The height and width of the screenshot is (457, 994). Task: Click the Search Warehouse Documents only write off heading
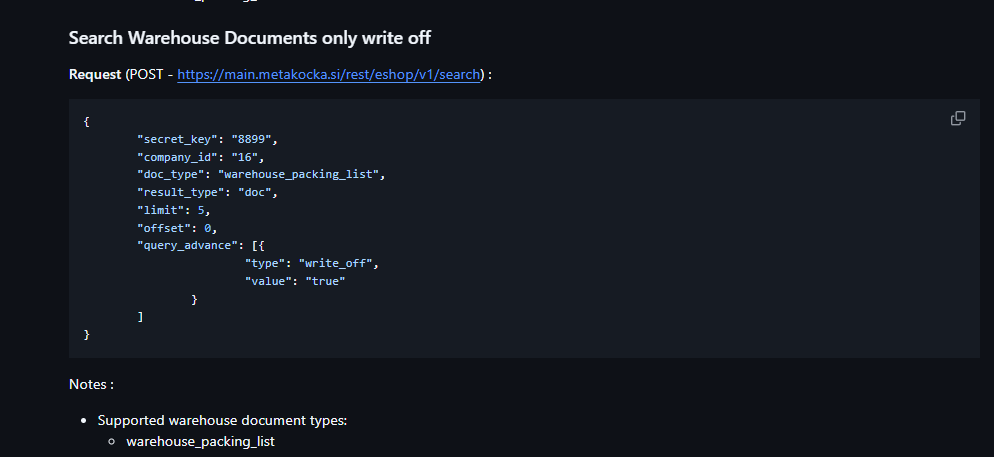click(250, 38)
